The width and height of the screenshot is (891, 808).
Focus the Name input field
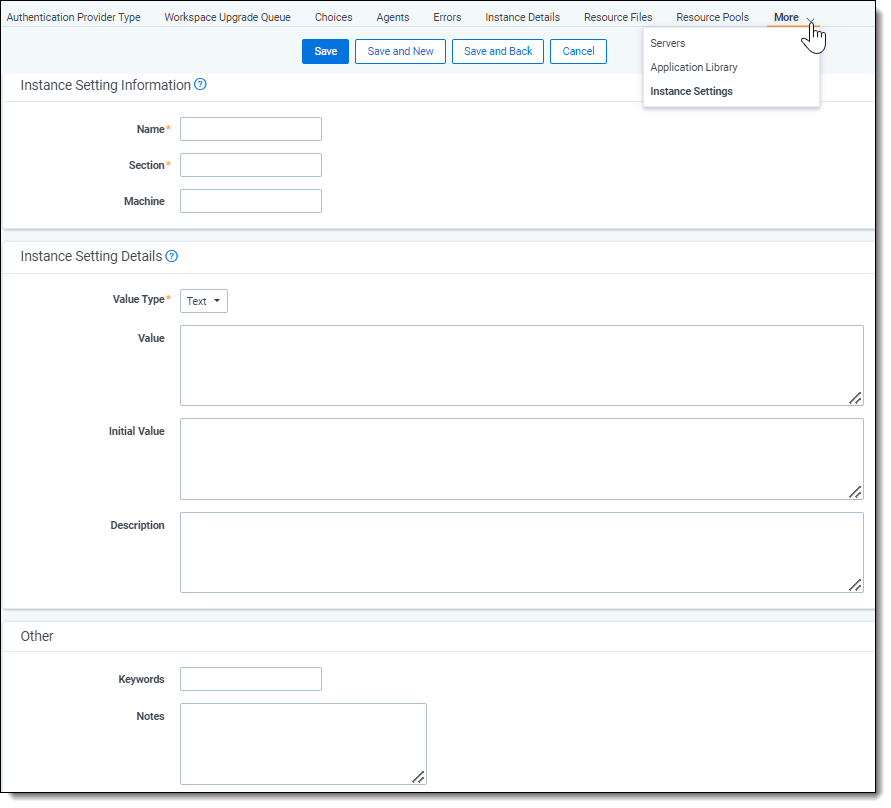[x=251, y=129]
